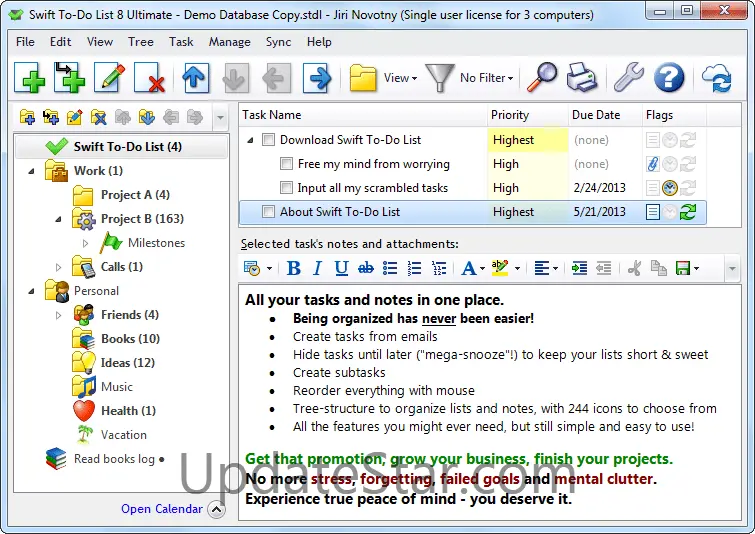The width and height of the screenshot is (755, 534).
Task: Open the Edit menu
Action: click(x=61, y=42)
